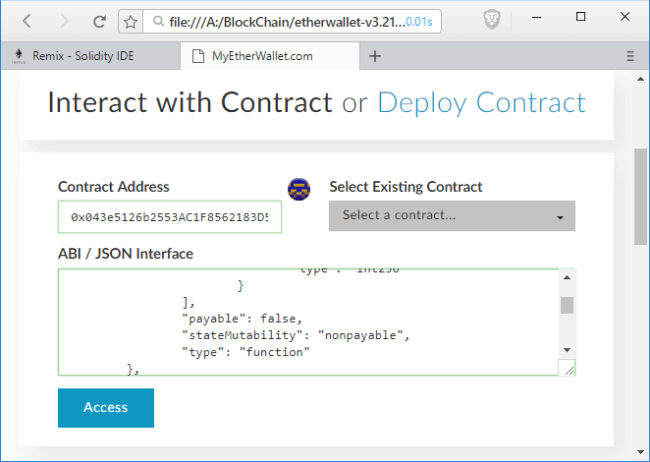Select the MyEtherWallet.com tab
Image resolution: width=650 pixels, height=462 pixels.
click(262, 56)
